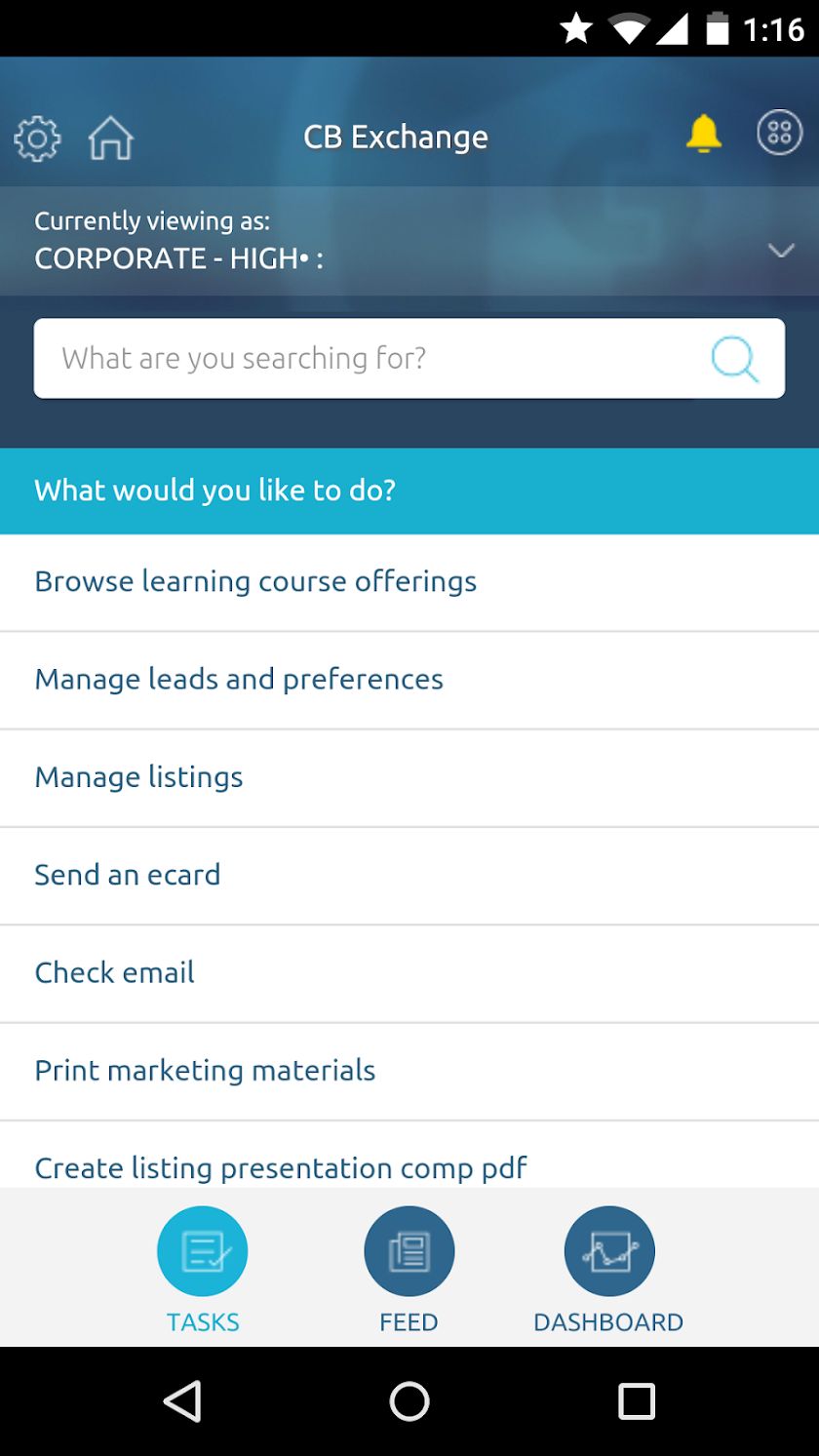This screenshot has height=1456, width=819.
Task: Switch to the DASHBOARD tab label
Action: point(608,1322)
